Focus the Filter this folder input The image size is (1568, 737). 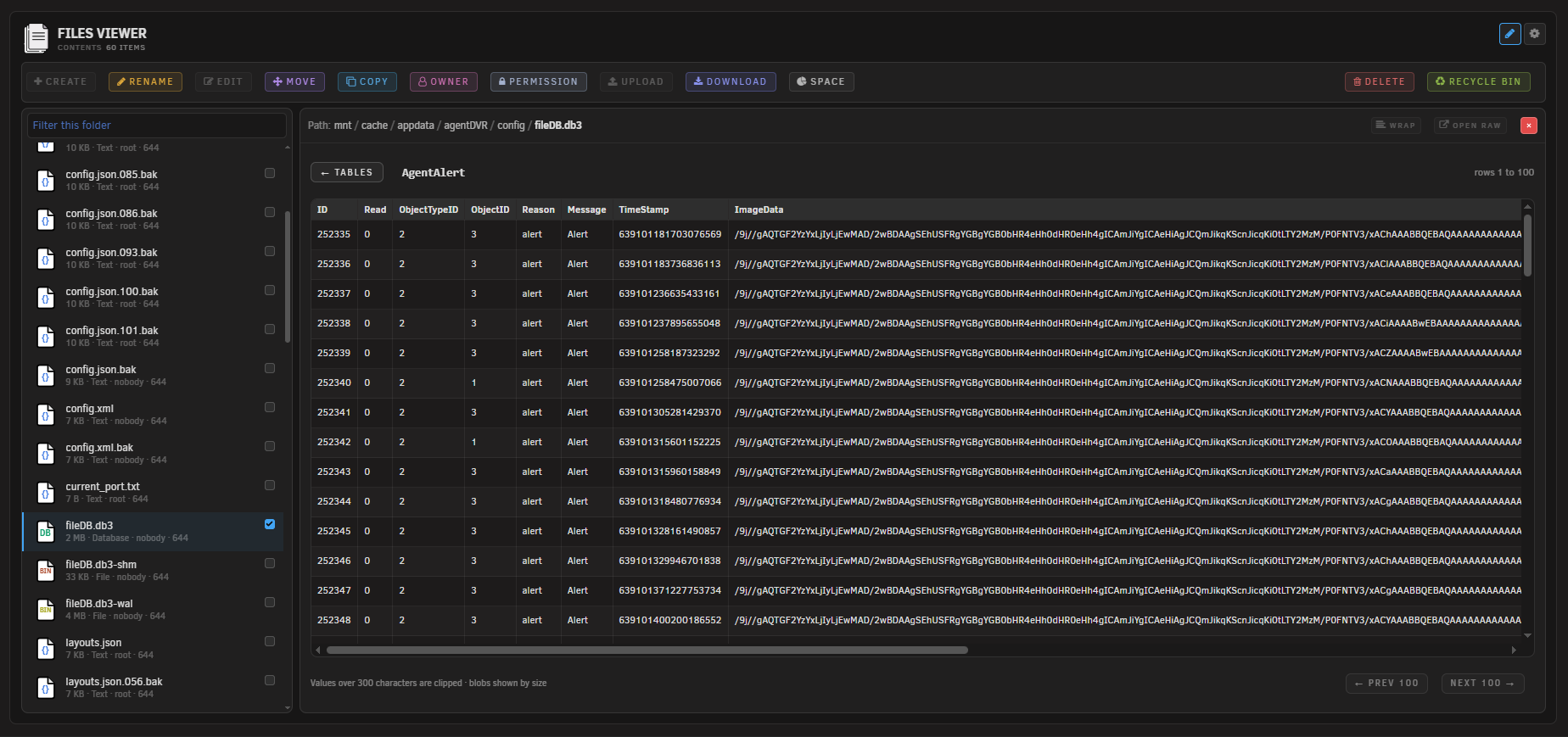tap(156, 125)
